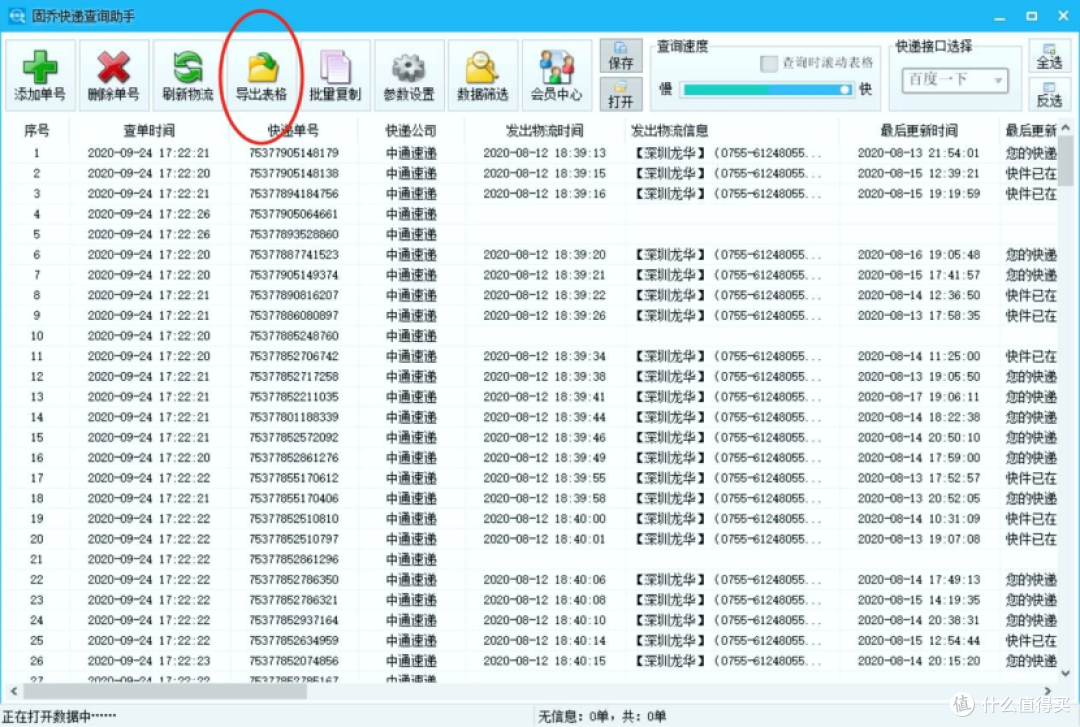This screenshot has width=1080, height=727.
Task: Select tracking number 75377852706742
Action: (x=294, y=356)
